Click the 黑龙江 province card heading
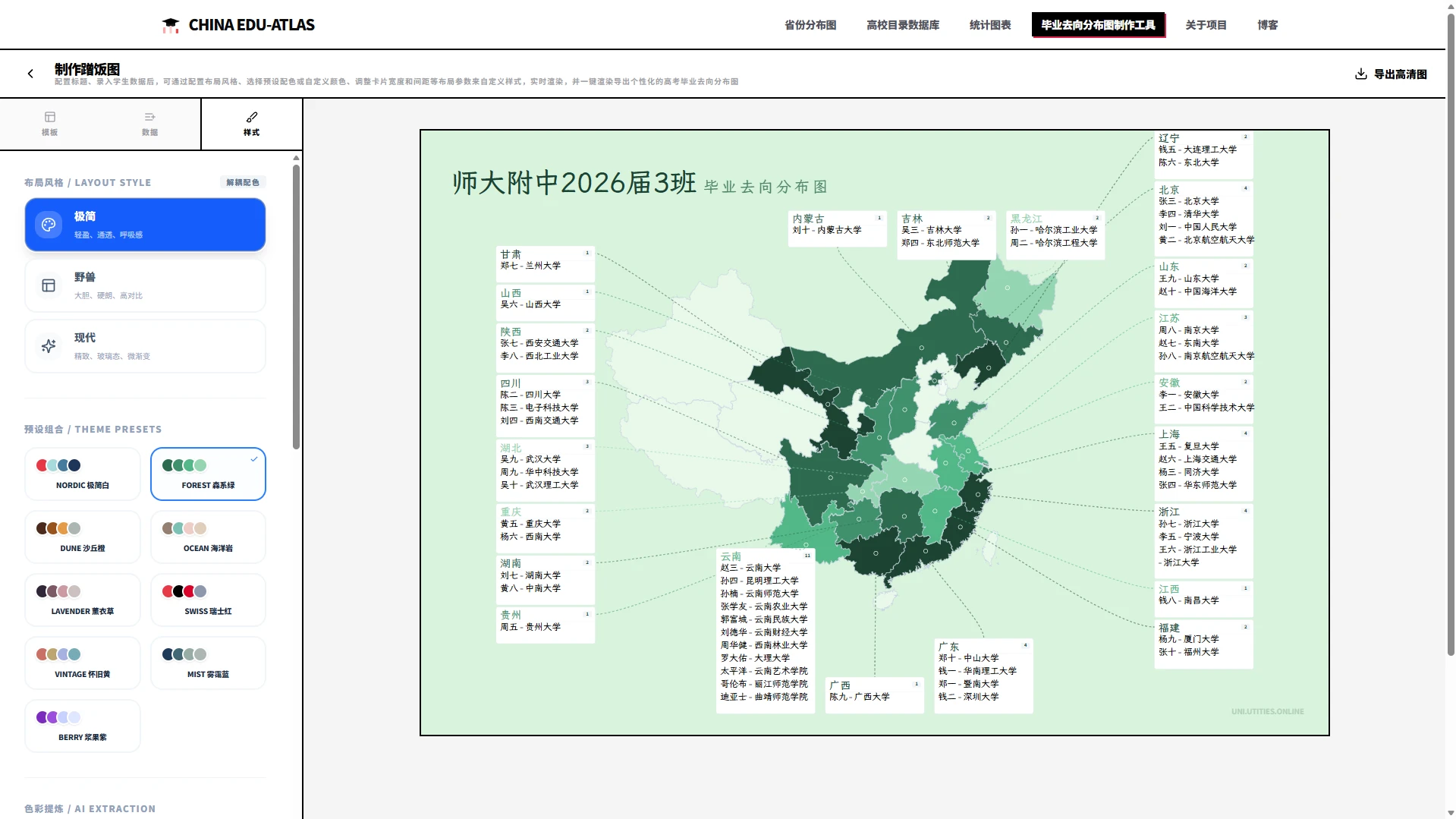 pyautogui.click(x=1027, y=219)
